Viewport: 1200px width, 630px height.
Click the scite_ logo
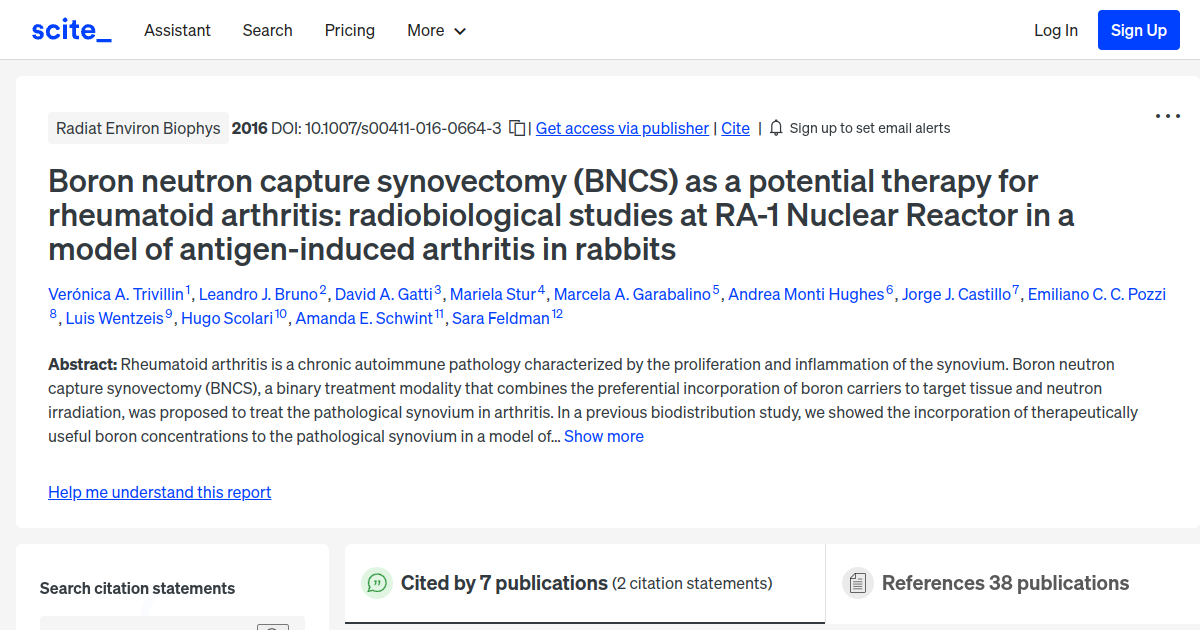[70, 29]
